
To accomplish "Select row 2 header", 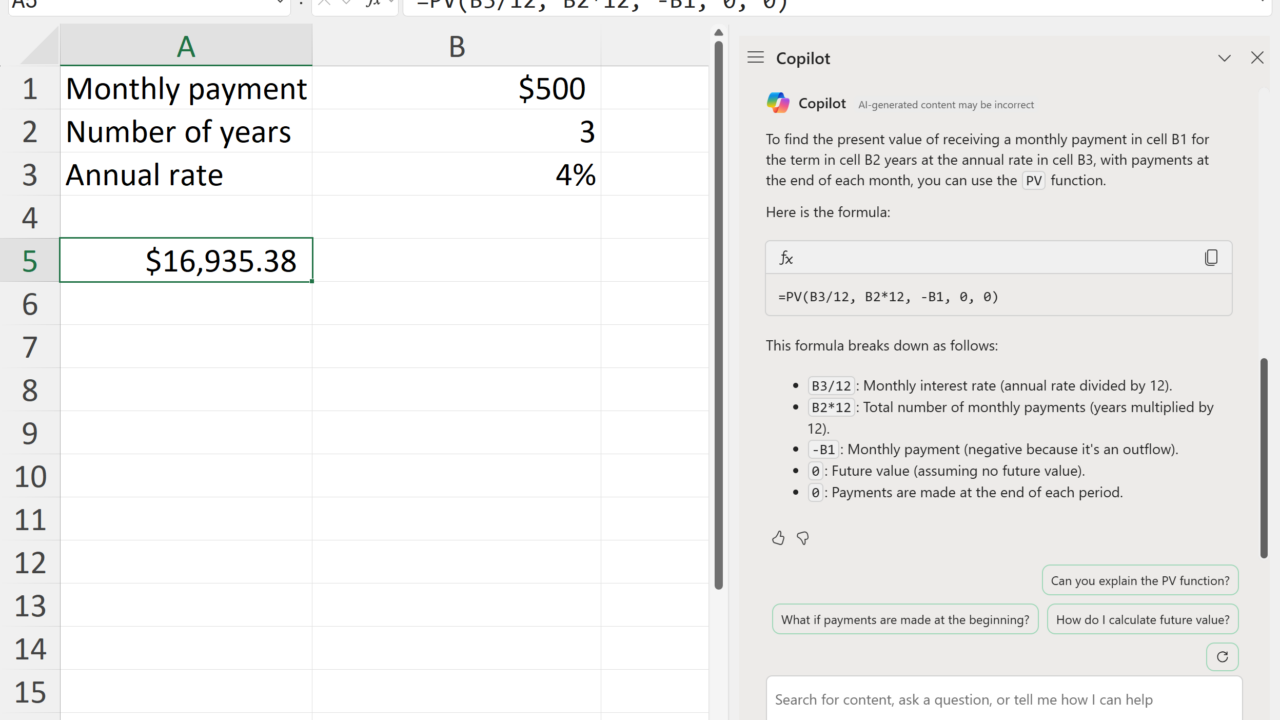I will 30,131.
